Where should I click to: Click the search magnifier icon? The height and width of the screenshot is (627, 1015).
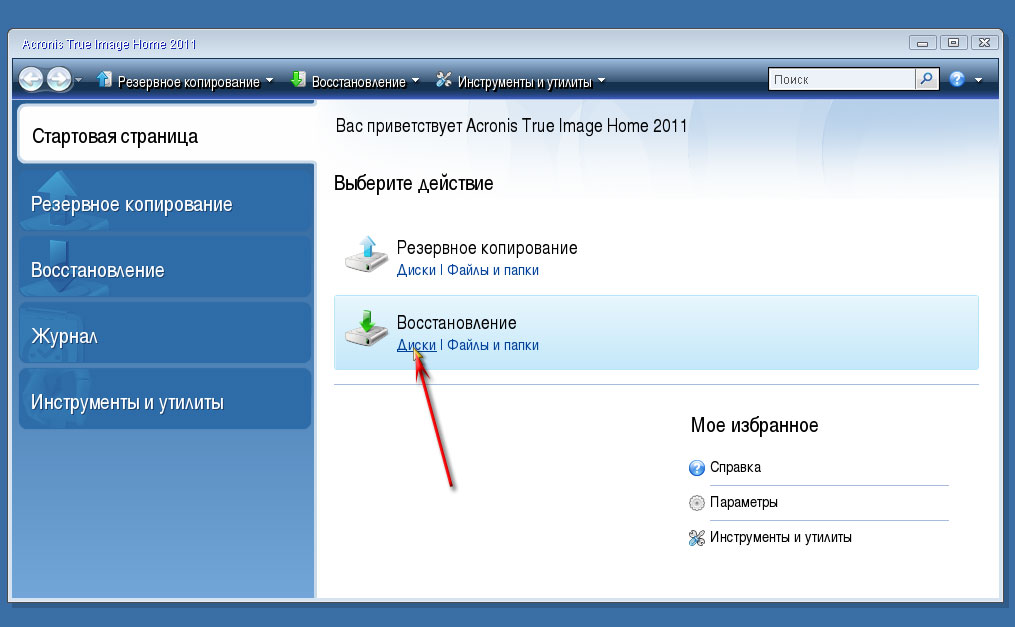[927, 79]
